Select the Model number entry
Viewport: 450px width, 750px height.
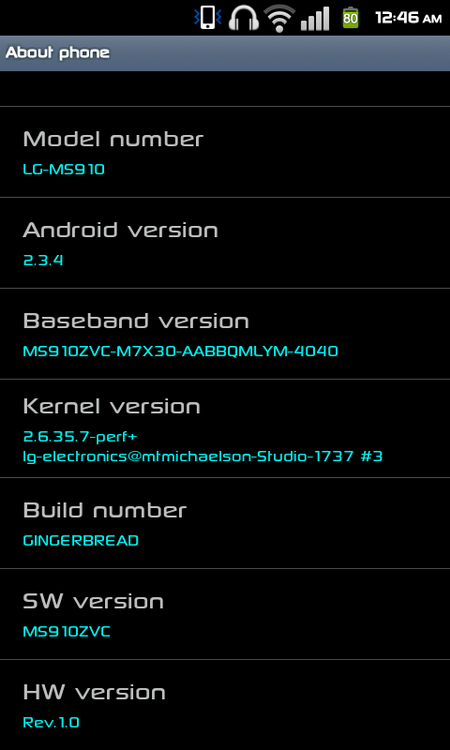(225, 152)
